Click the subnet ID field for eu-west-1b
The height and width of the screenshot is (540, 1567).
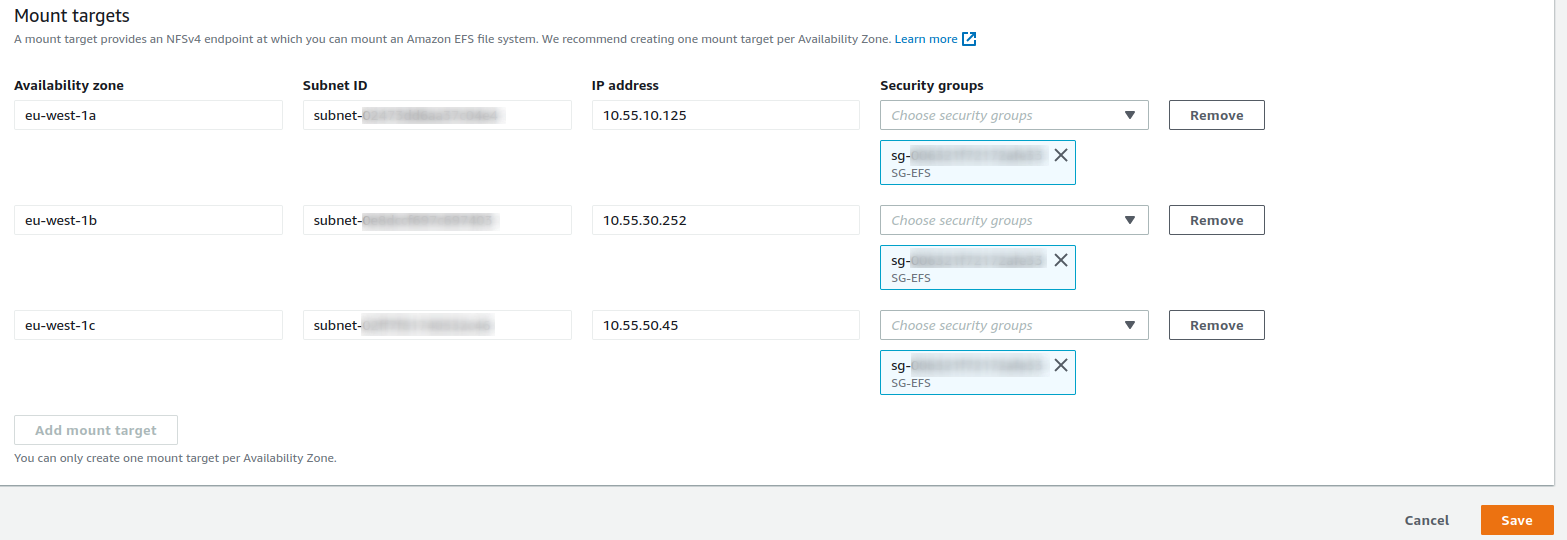point(437,220)
